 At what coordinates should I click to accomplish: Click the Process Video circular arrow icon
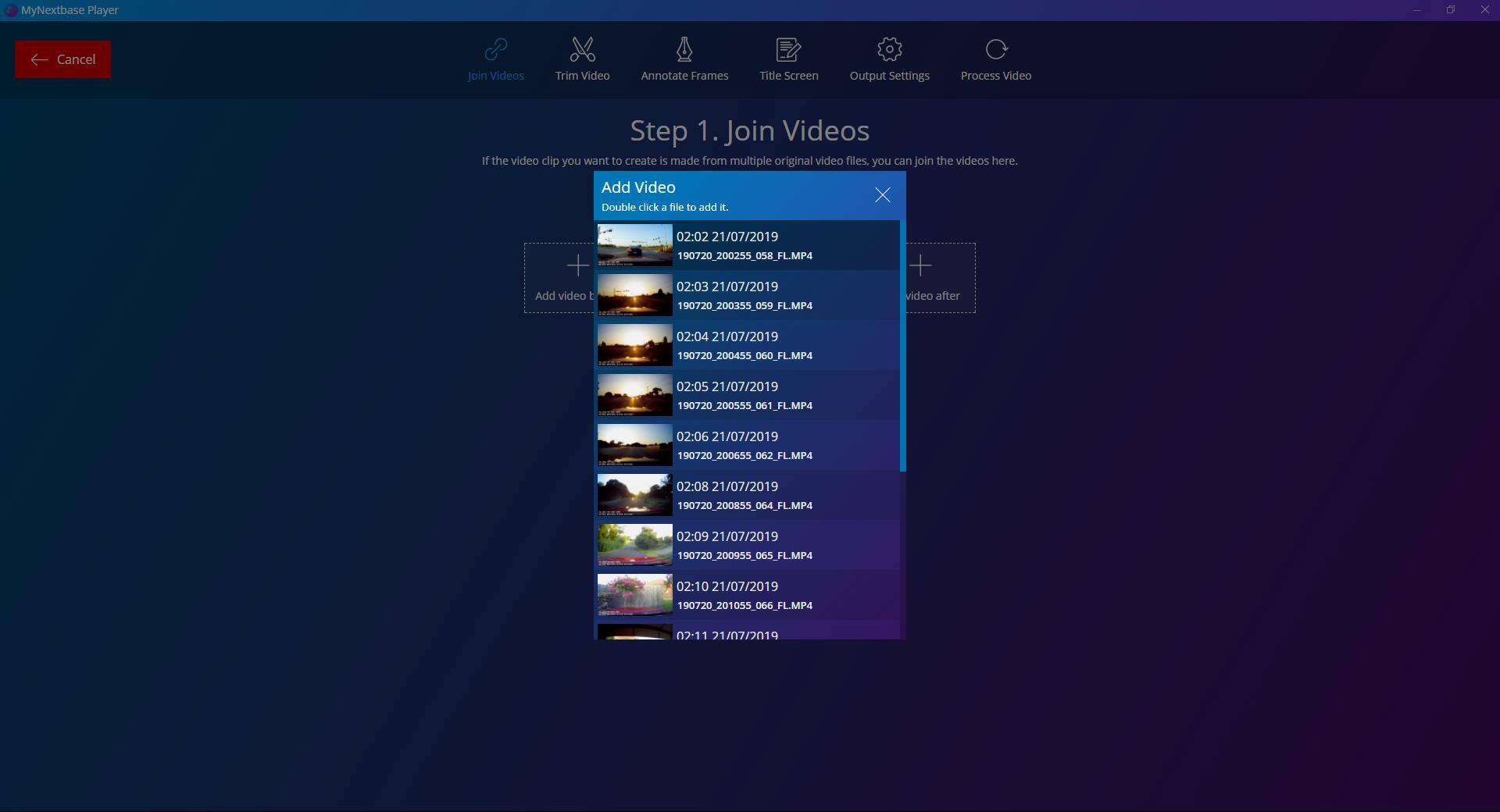(x=995, y=50)
